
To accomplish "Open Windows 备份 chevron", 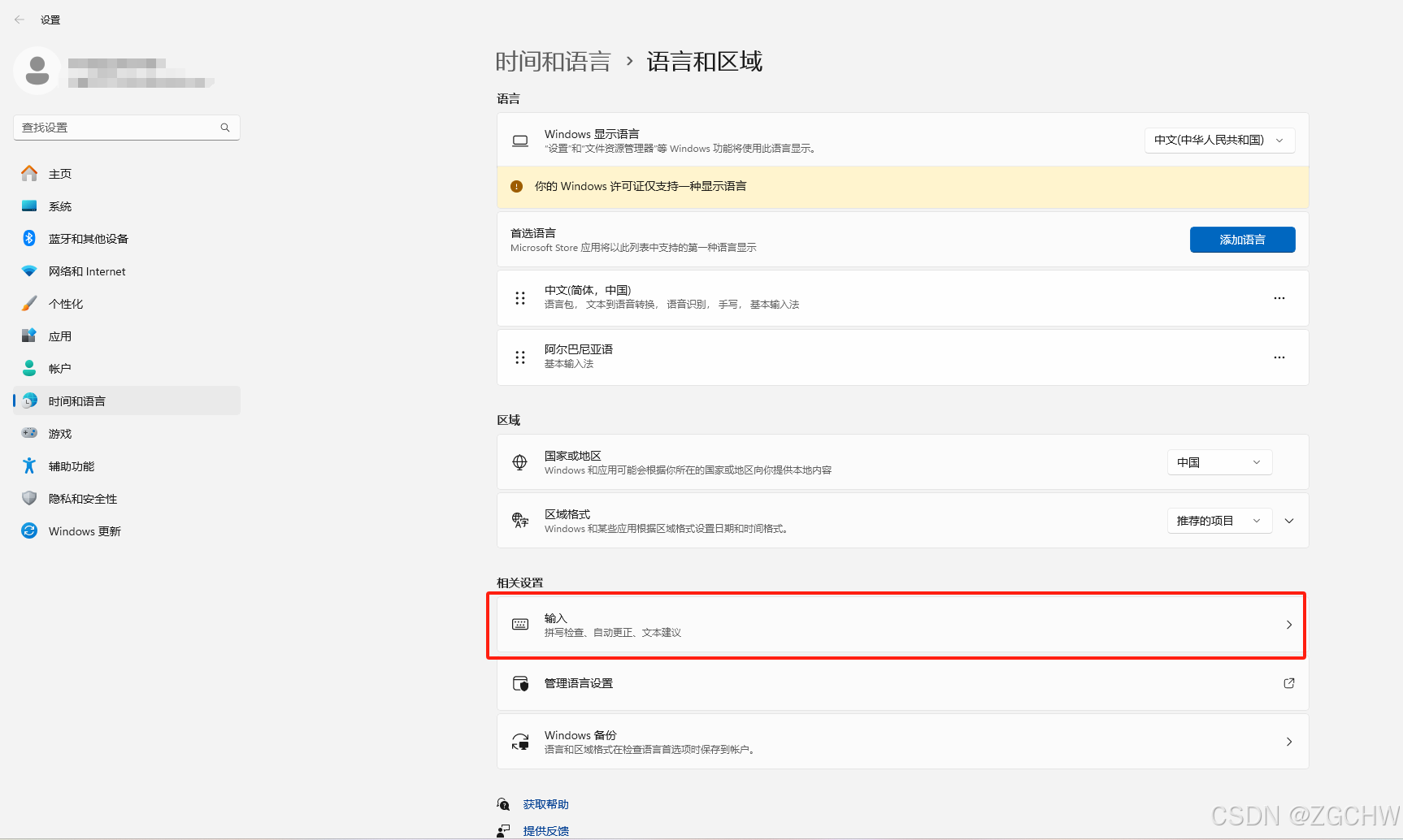I will pyautogui.click(x=1289, y=742).
